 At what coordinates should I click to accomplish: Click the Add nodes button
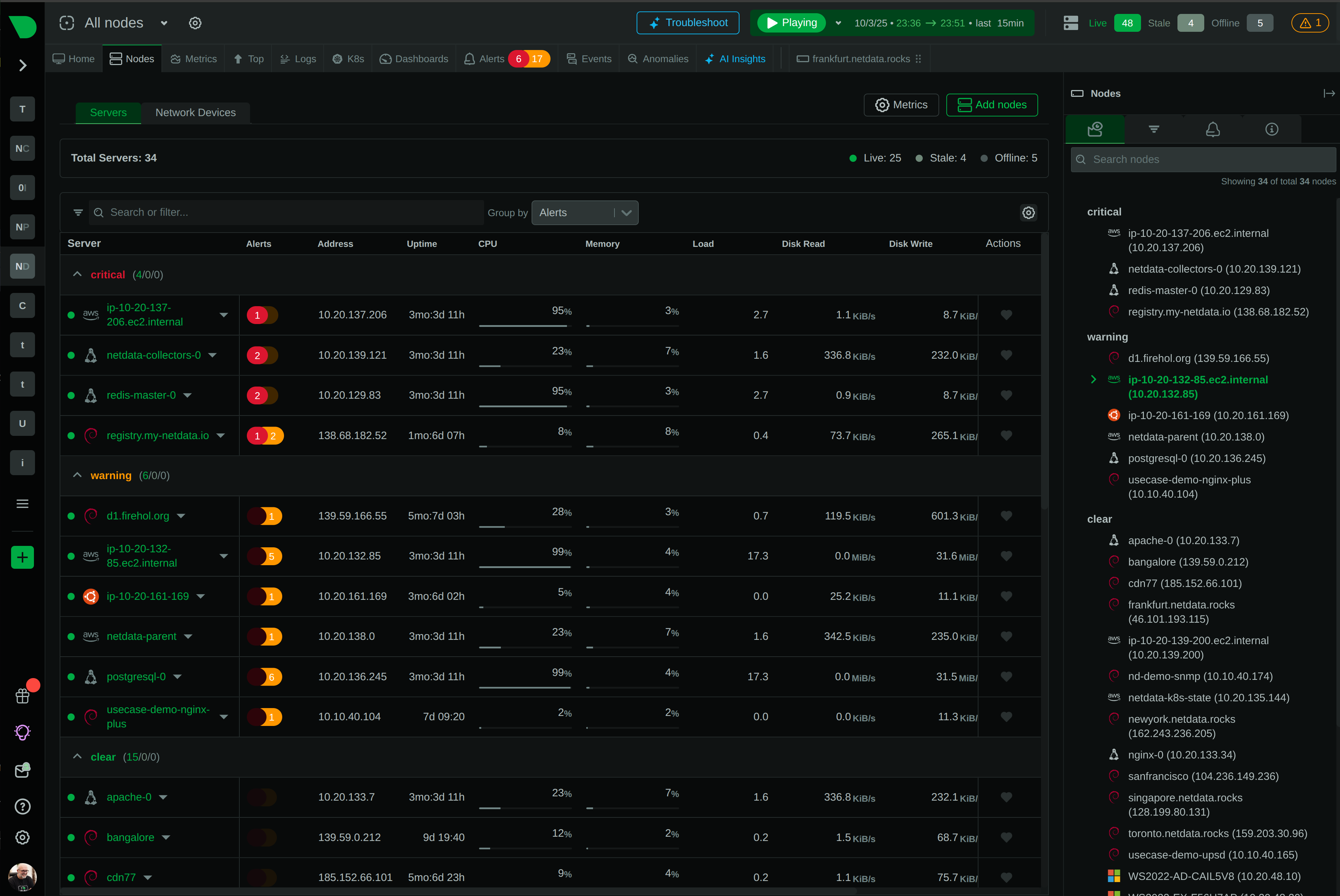[x=991, y=105]
